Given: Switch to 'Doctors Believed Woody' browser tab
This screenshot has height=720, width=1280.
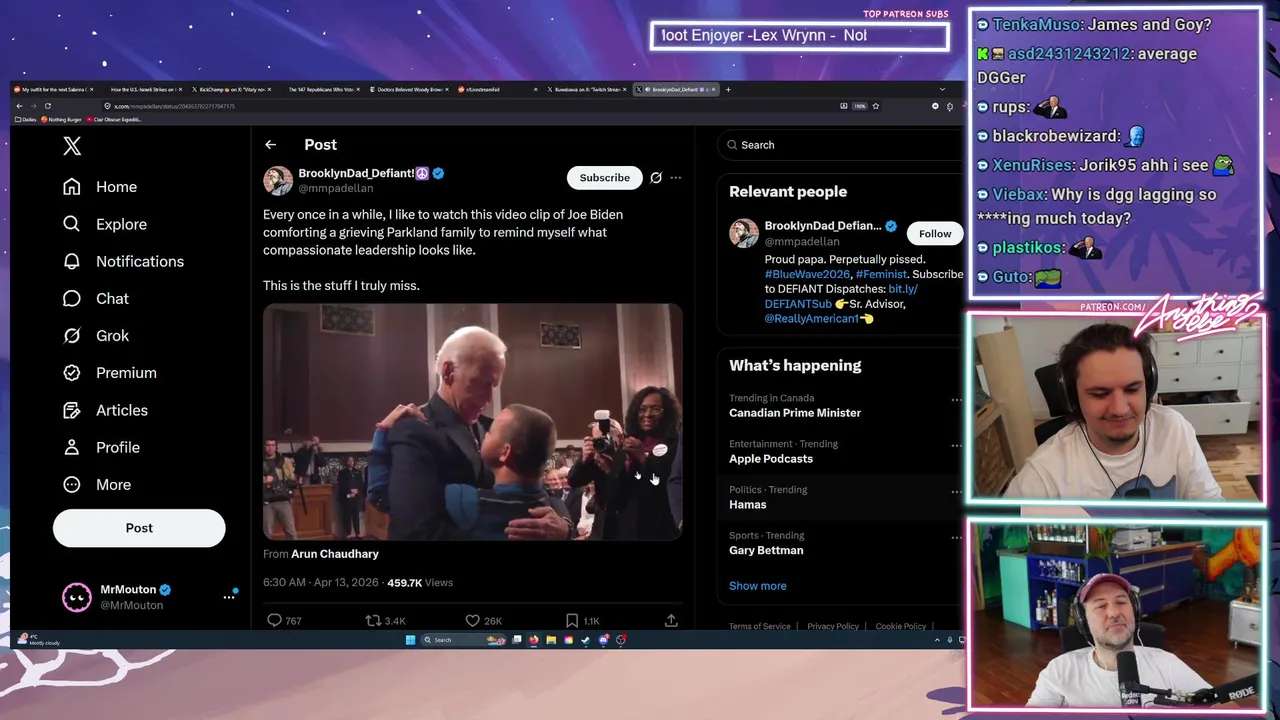Looking at the screenshot, I should pyautogui.click(x=409, y=89).
